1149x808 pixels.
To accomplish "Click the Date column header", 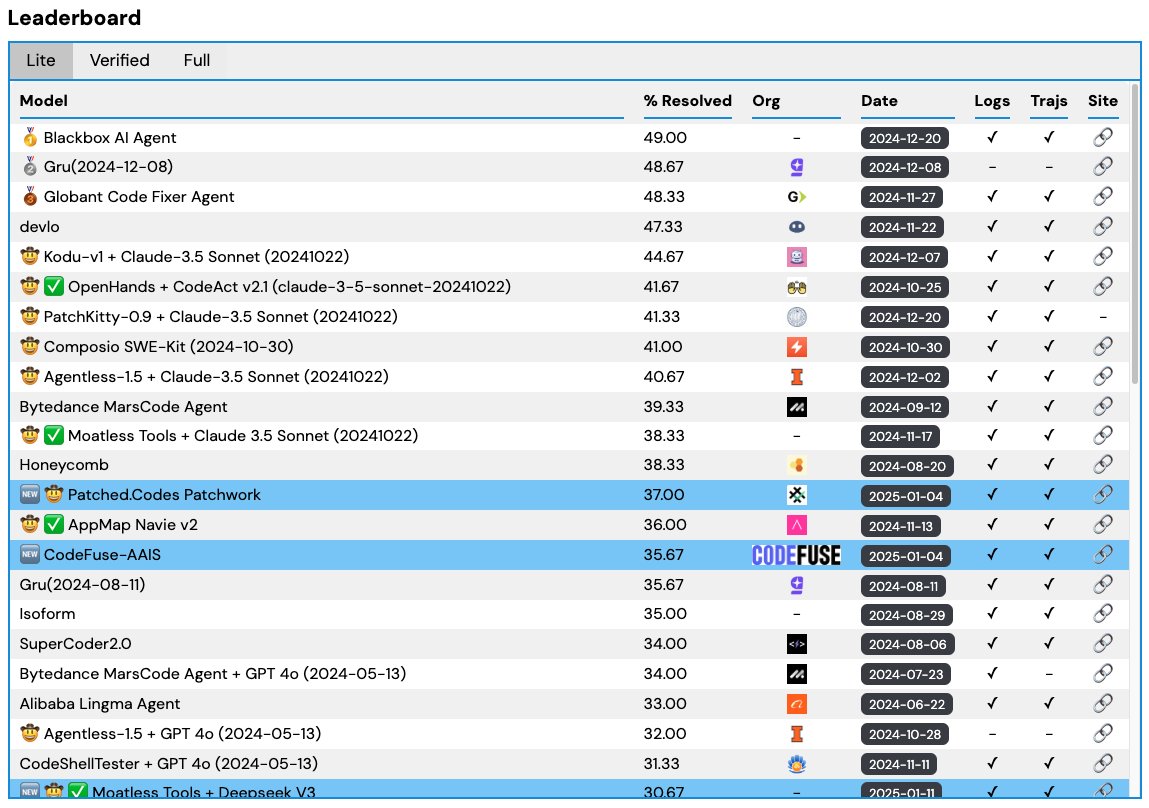I will [879, 101].
